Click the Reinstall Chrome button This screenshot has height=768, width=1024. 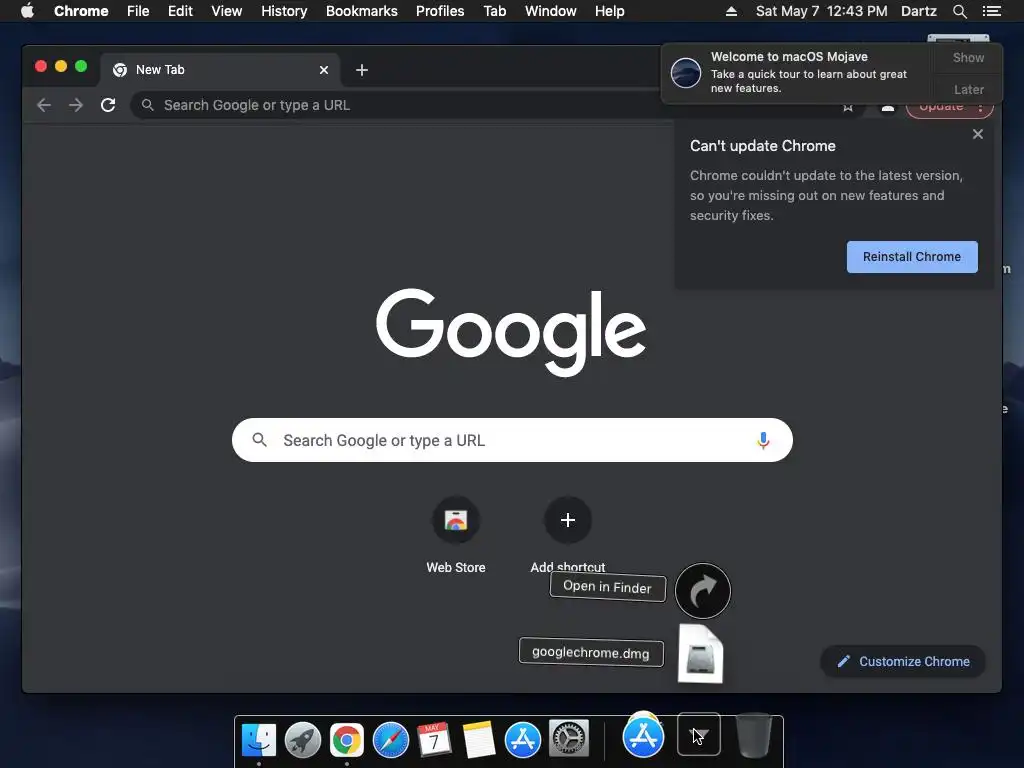pos(912,257)
